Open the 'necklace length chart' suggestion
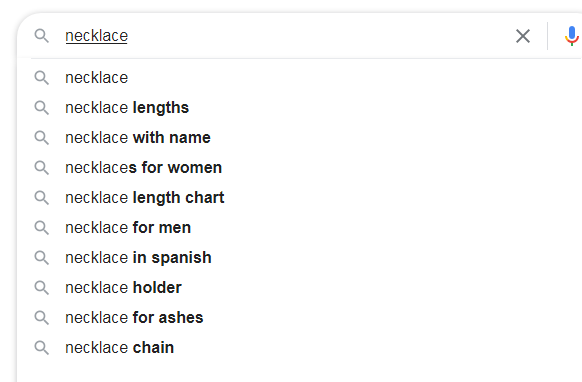Viewport: 582px width, 382px height. pos(299,197)
